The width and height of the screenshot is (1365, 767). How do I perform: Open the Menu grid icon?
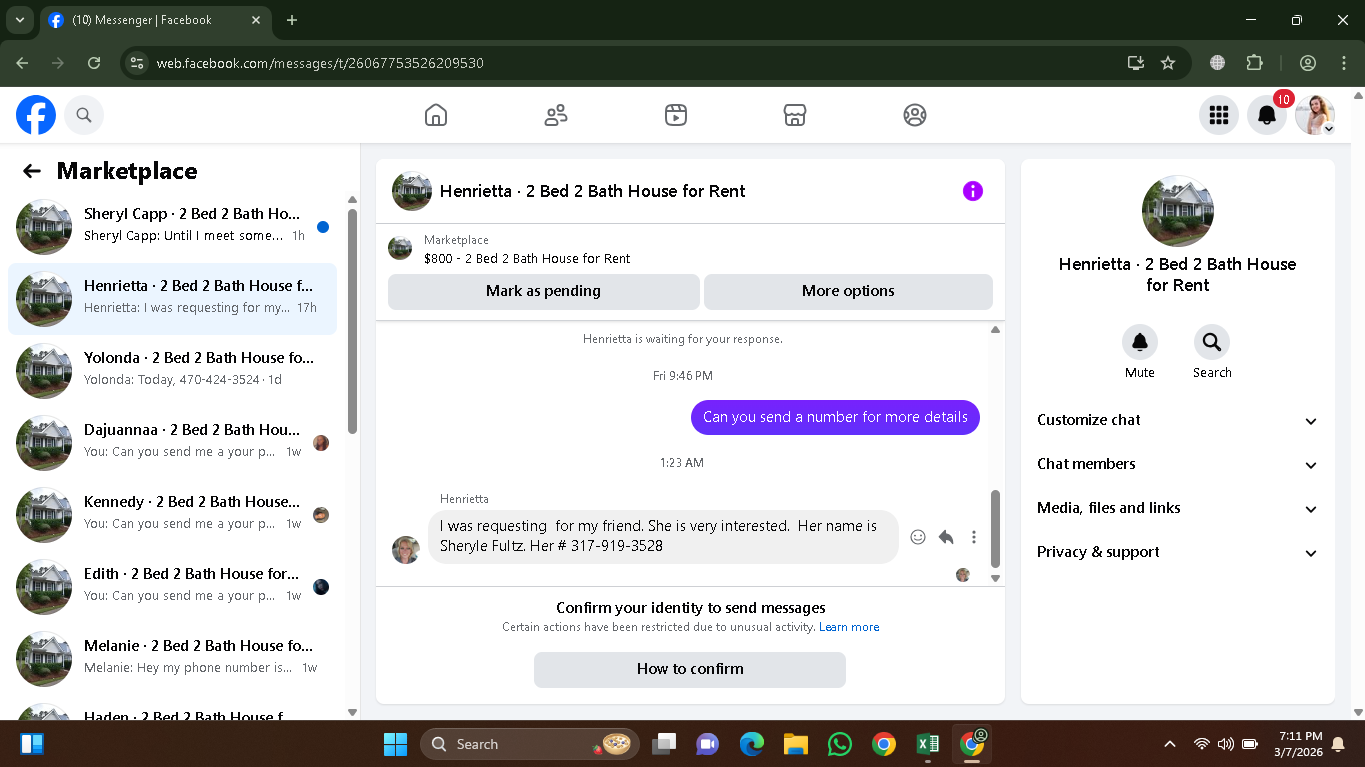pyautogui.click(x=1219, y=115)
